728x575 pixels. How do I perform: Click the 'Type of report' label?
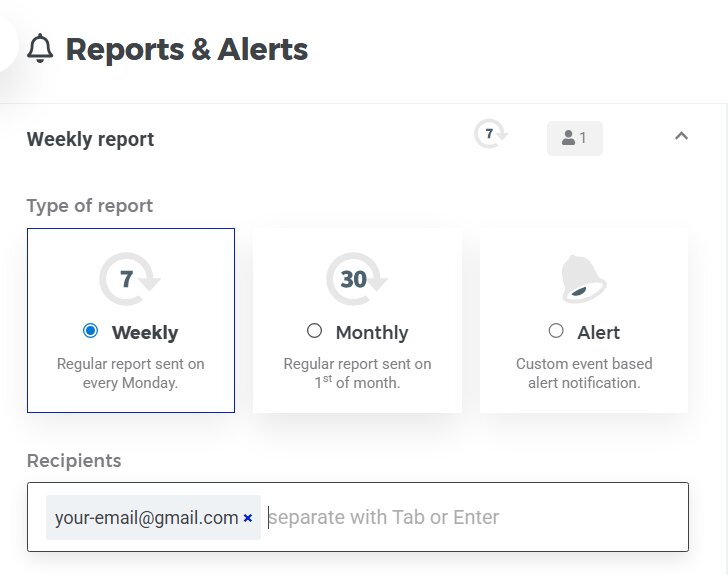90,206
